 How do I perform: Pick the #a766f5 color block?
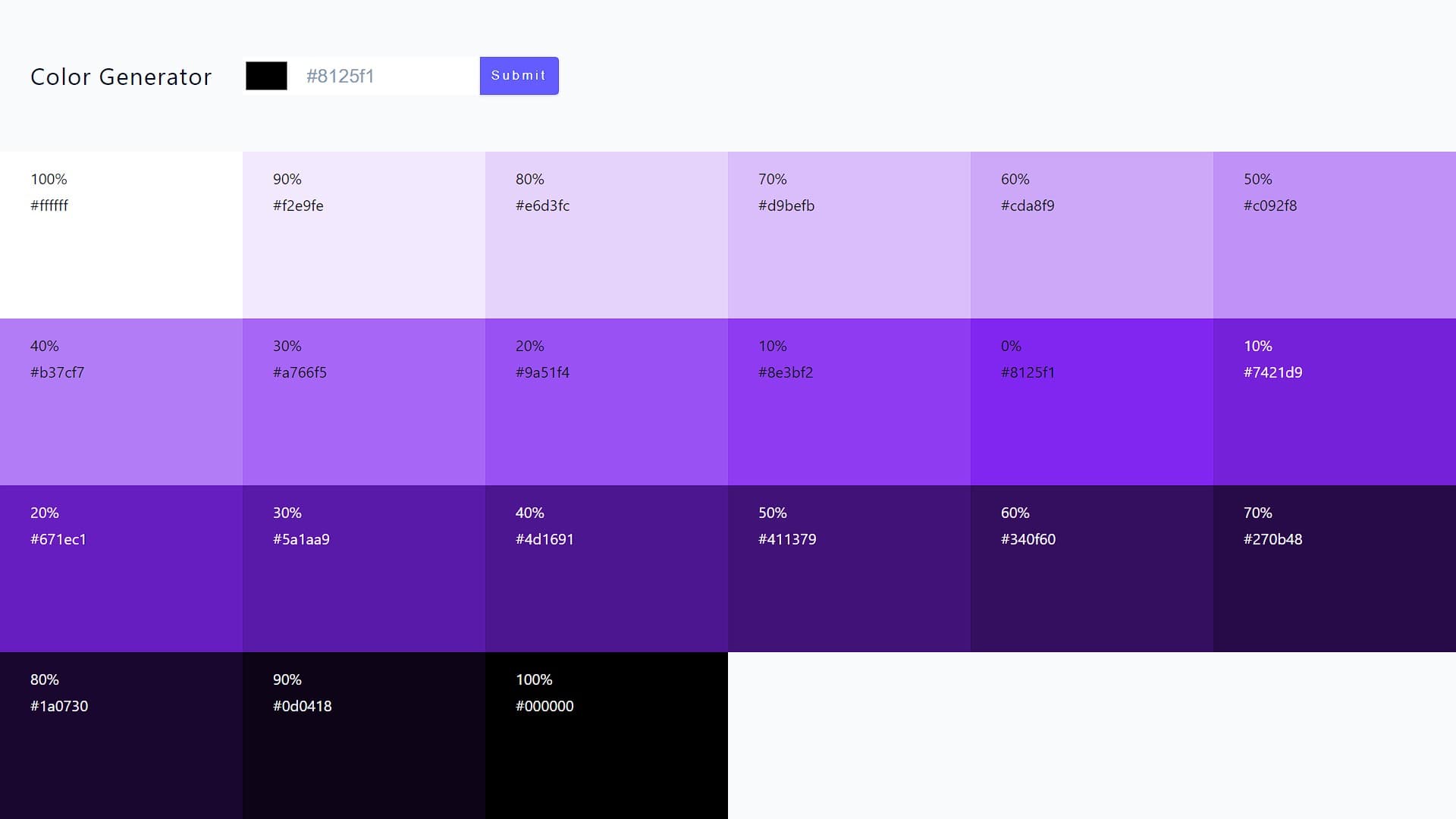click(364, 402)
